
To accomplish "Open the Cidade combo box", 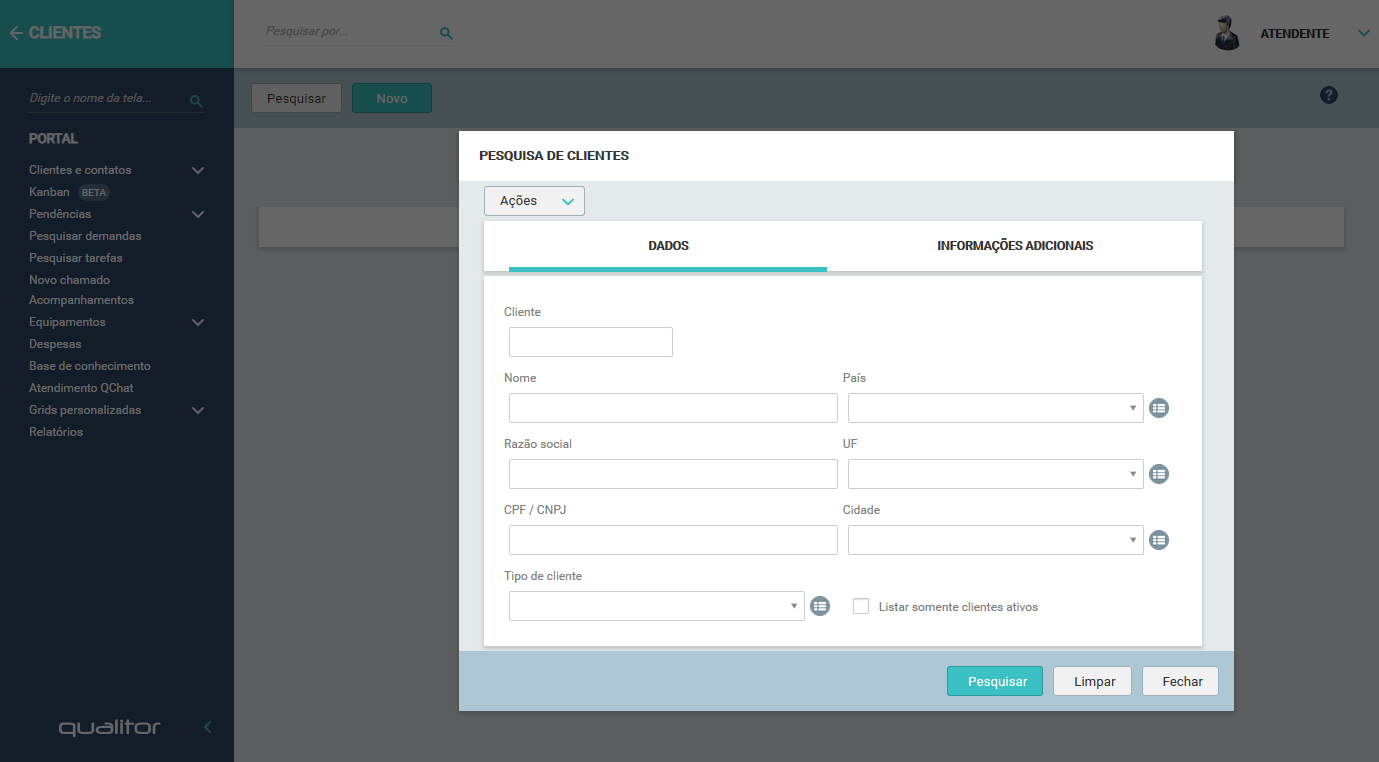I will [x=996, y=540].
